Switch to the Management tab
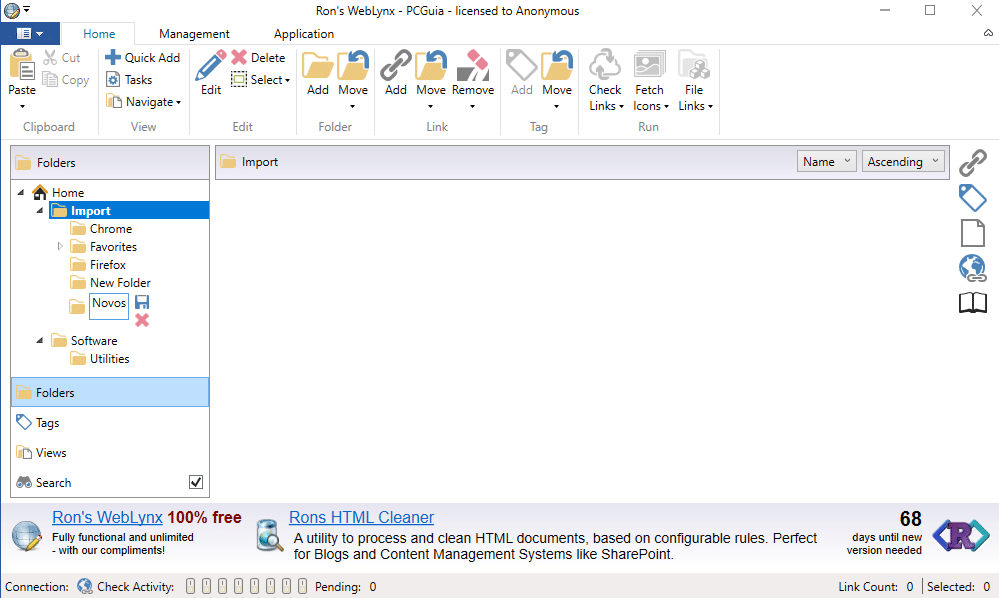 coord(194,34)
